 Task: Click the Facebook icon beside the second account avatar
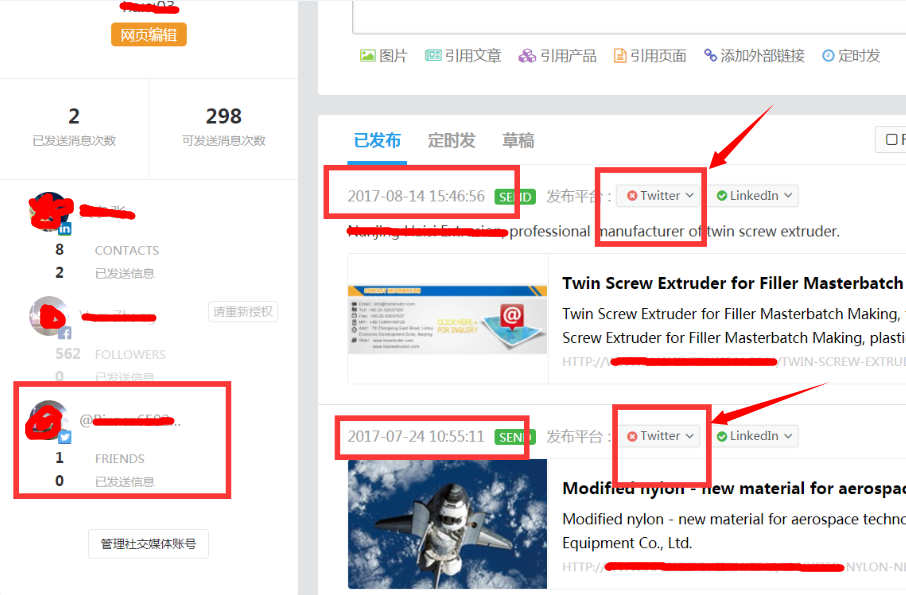tap(67, 333)
